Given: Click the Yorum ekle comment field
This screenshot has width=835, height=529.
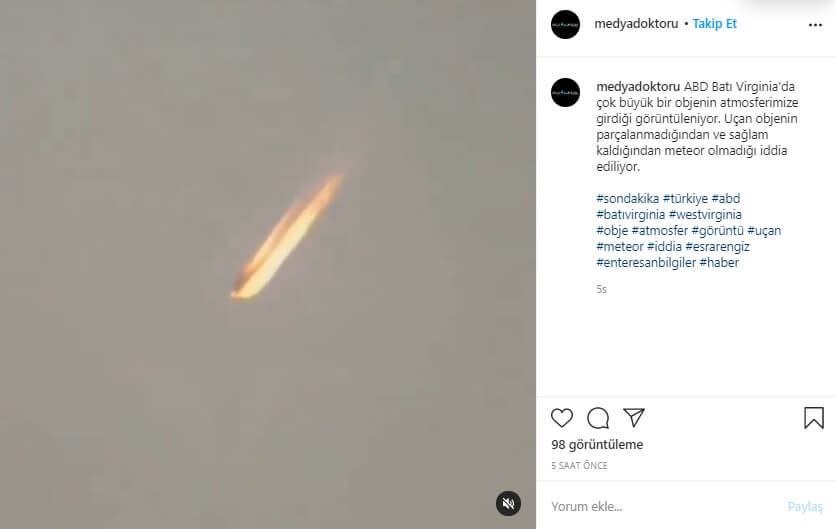Looking at the screenshot, I should pos(660,507).
